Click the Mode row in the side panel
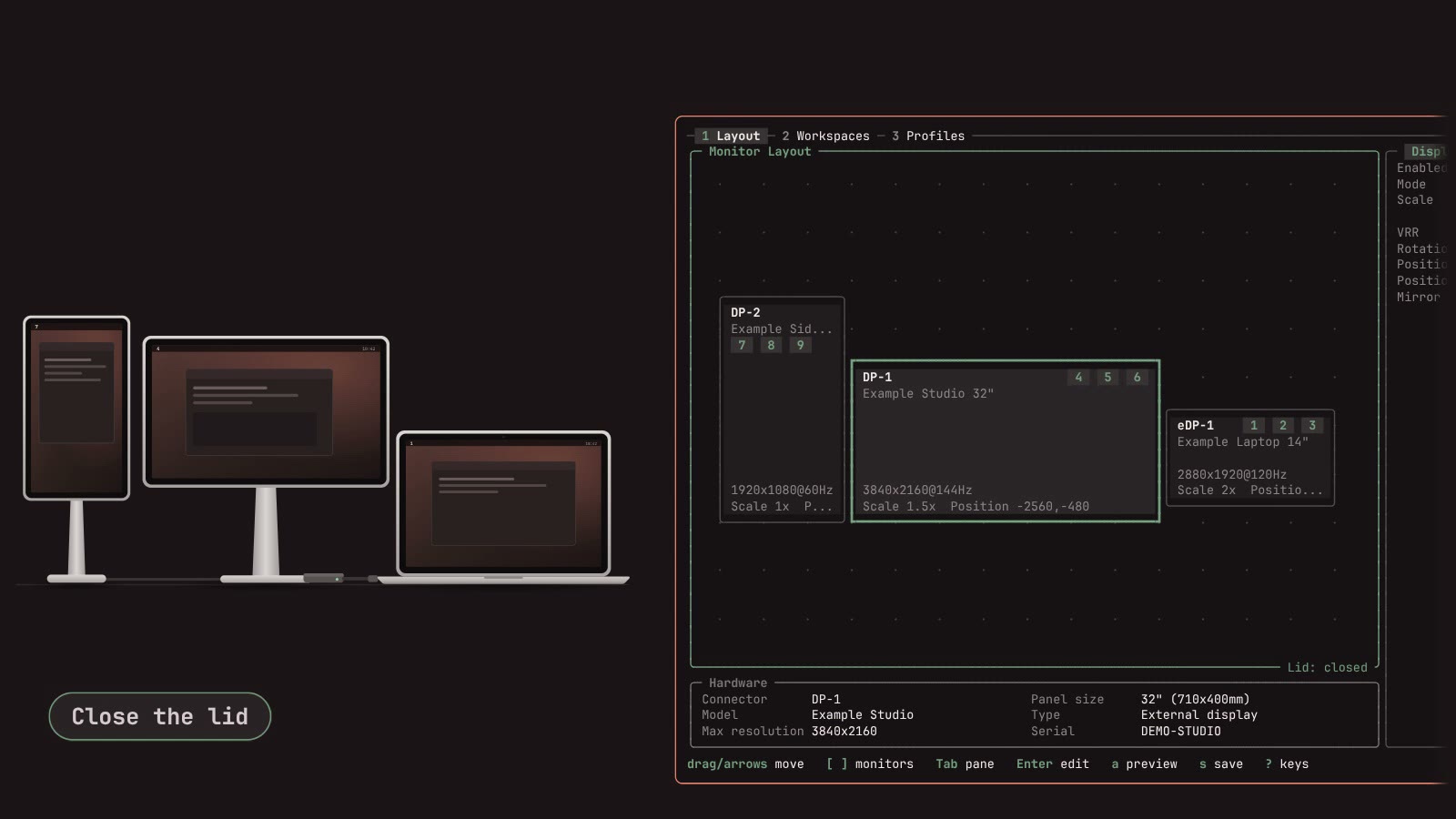 [x=1421, y=184]
